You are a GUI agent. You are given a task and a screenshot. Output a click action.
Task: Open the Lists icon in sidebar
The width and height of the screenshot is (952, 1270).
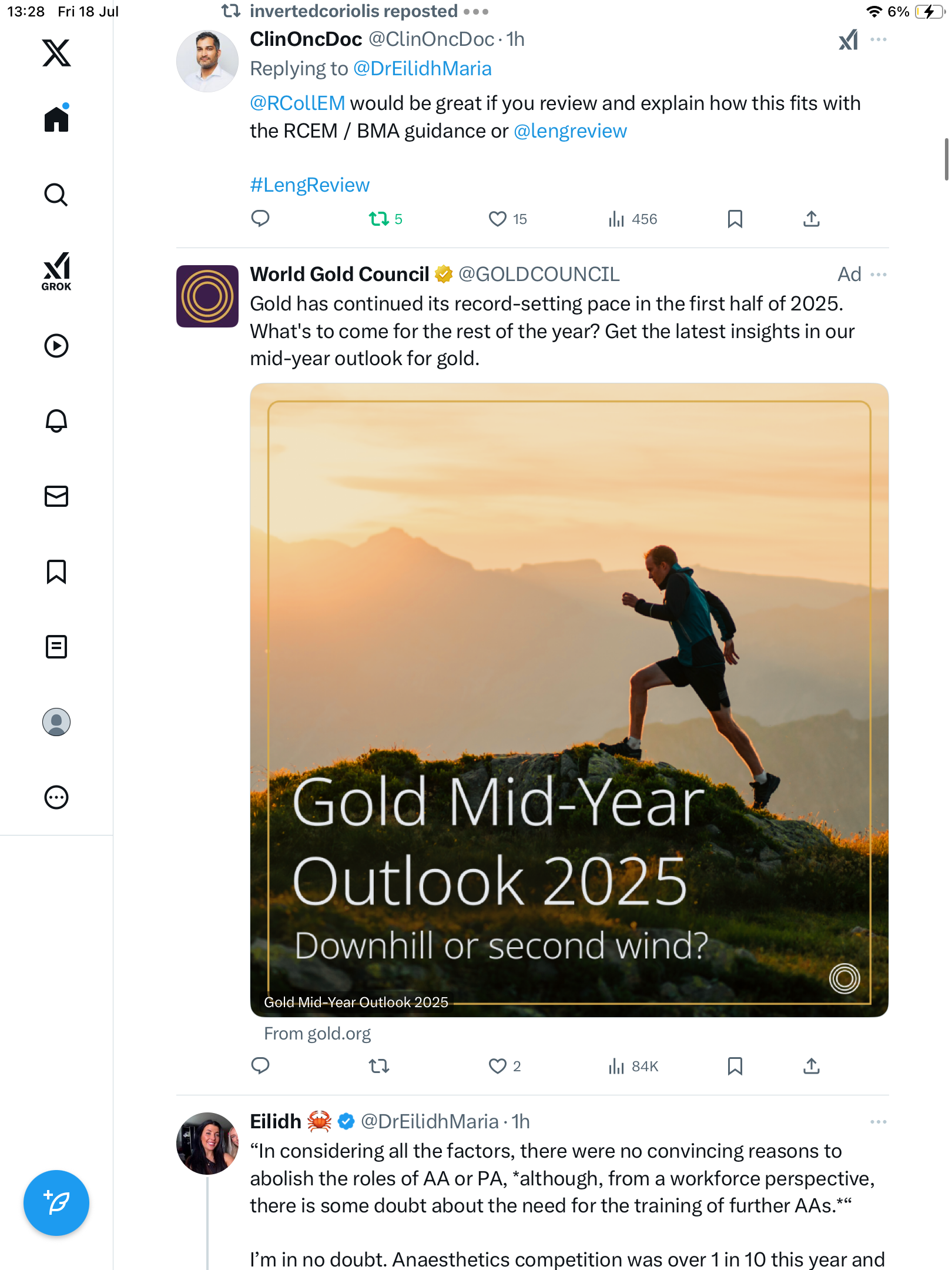[x=56, y=647]
